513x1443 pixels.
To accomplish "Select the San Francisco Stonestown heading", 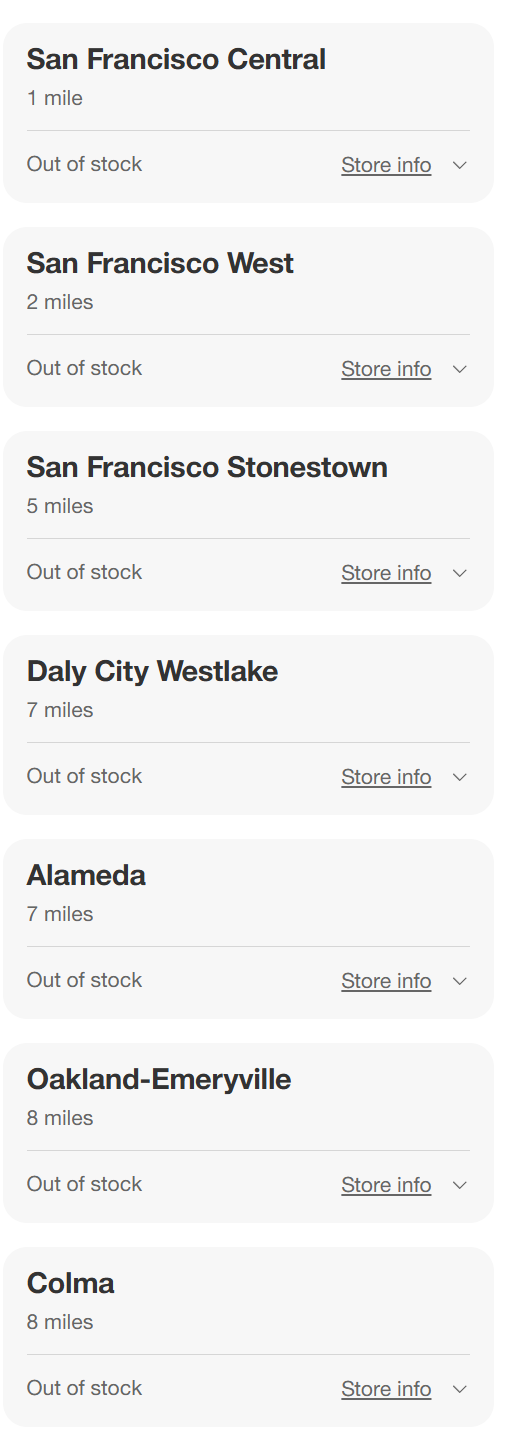I will tap(207, 468).
